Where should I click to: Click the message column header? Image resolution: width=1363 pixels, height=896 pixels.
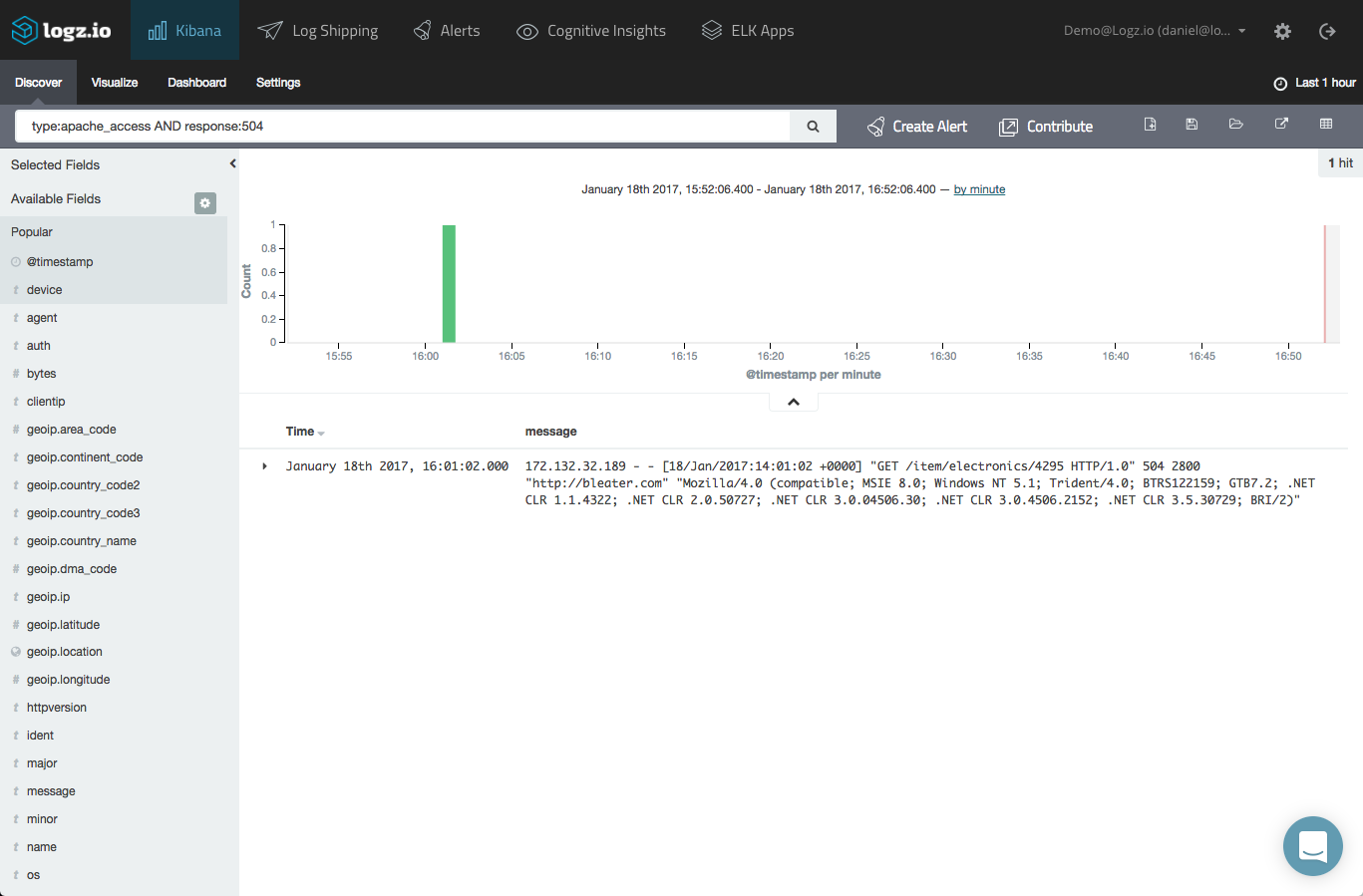[x=551, y=432]
